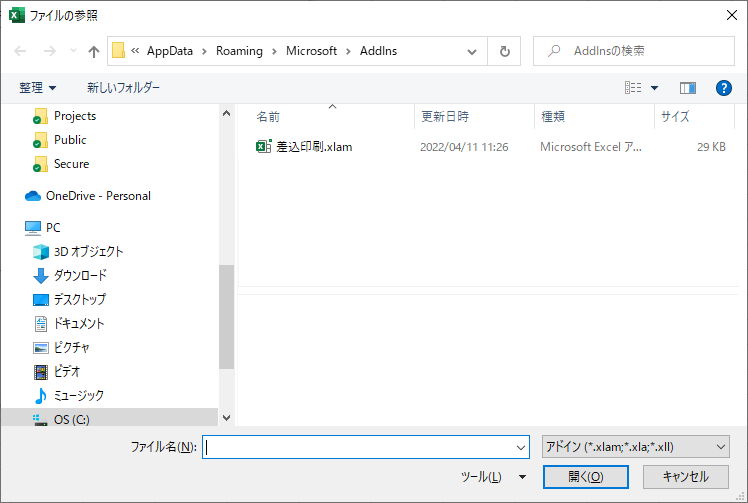Click the date 2022/04/11 11:26 cell
The width and height of the screenshot is (748, 503).
464,147
